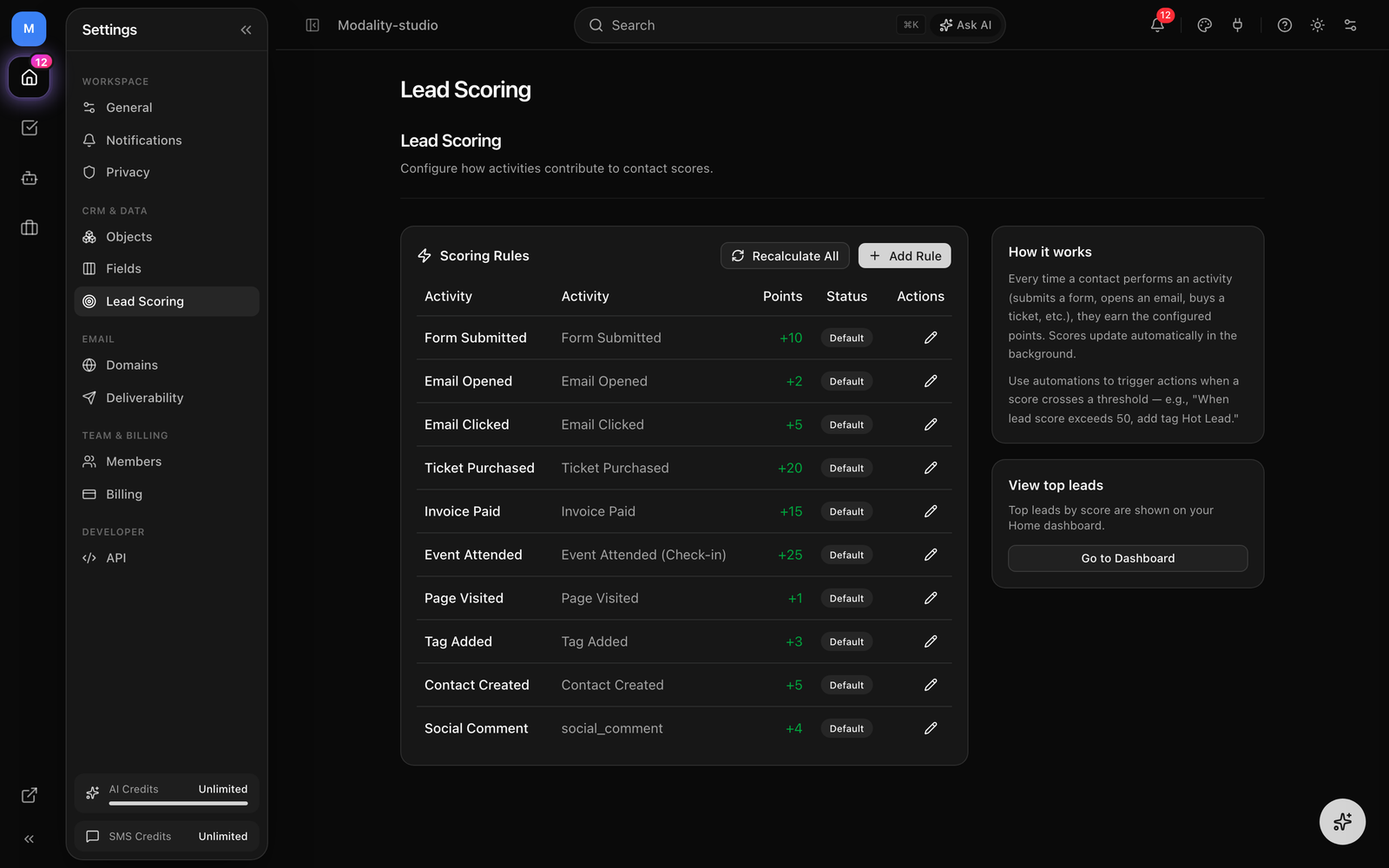
Task: Collapse the Settings panel with double chevron
Action: [246, 30]
